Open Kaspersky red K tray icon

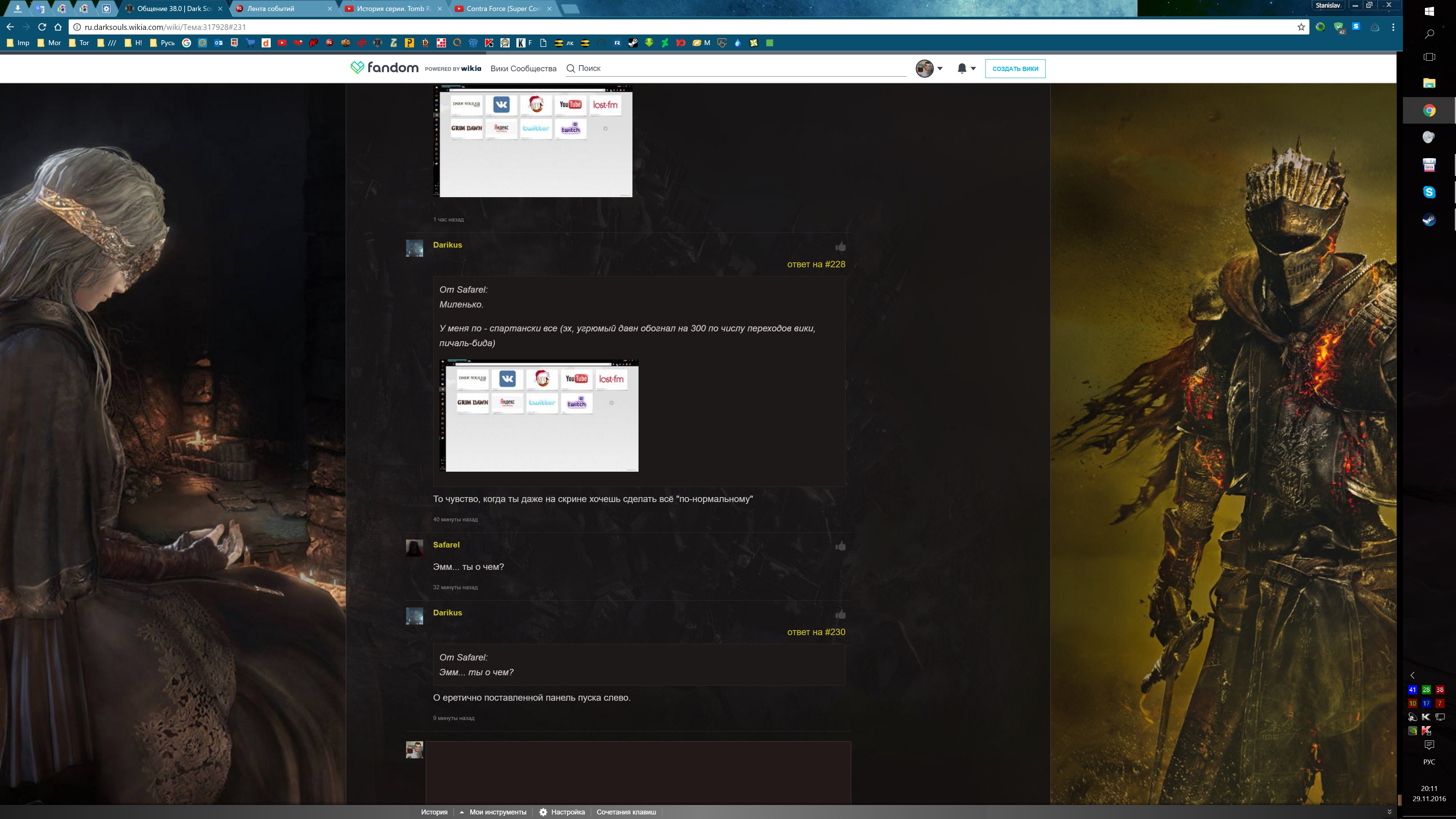coord(1426,731)
